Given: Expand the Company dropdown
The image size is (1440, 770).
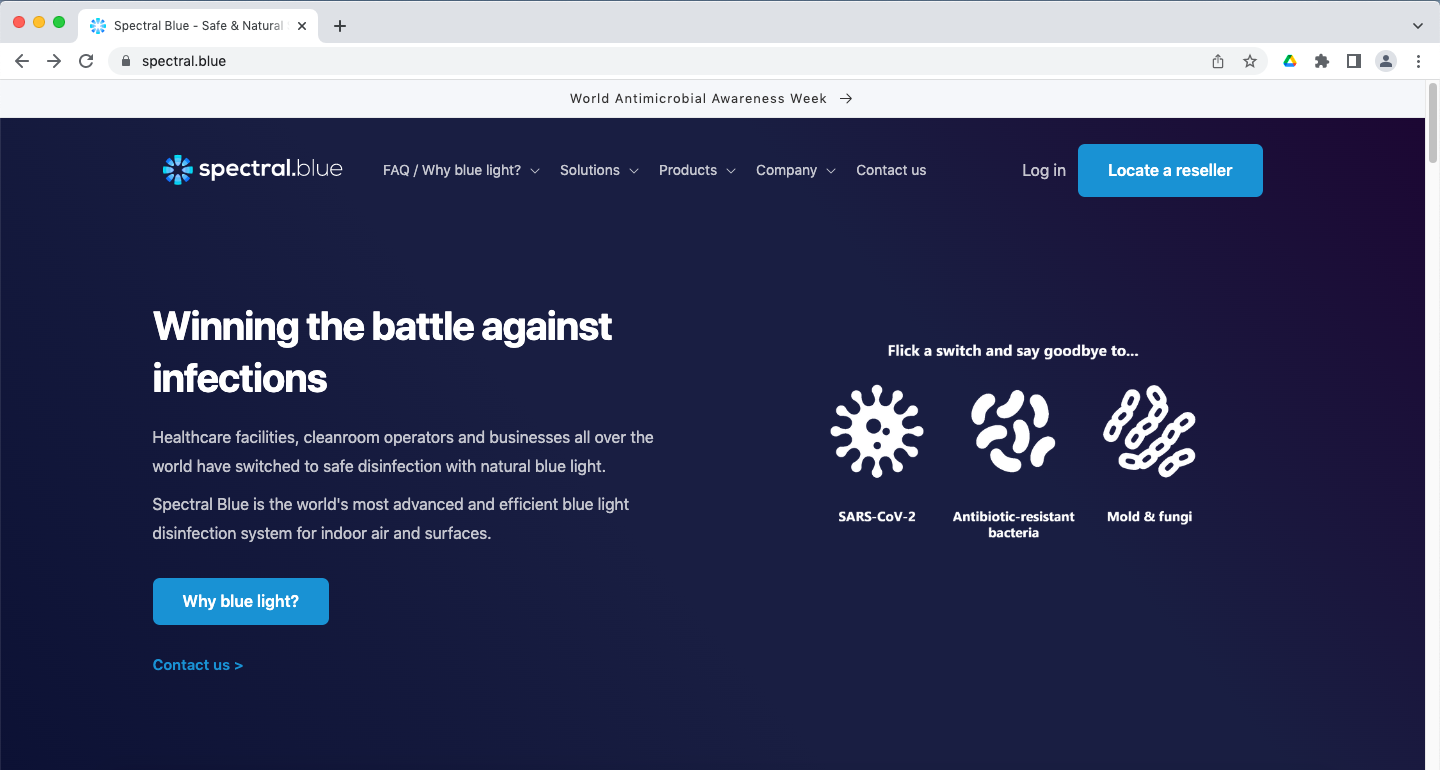Looking at the screenshot, I should 795,170.
